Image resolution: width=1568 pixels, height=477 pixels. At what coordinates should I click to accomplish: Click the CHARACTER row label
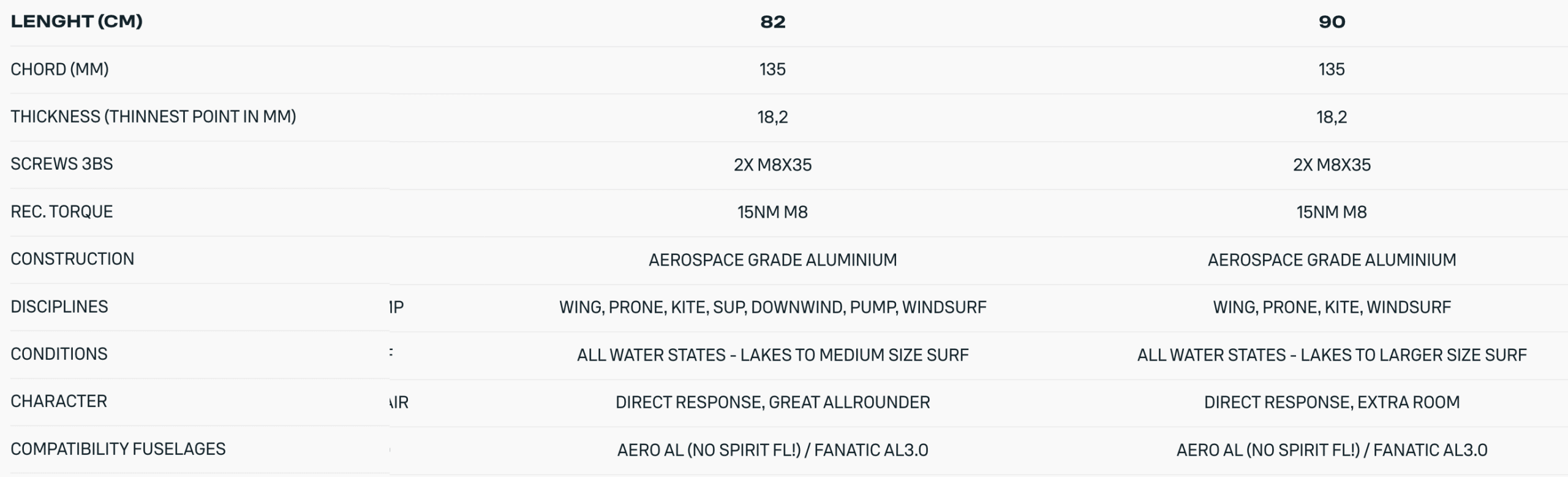tap(59, 401)
